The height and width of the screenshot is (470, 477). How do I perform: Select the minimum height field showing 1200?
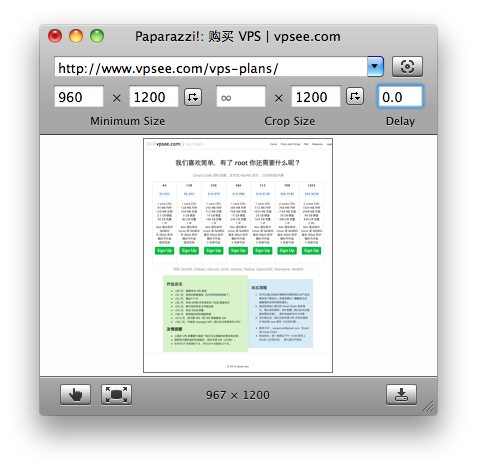(154, 97)
